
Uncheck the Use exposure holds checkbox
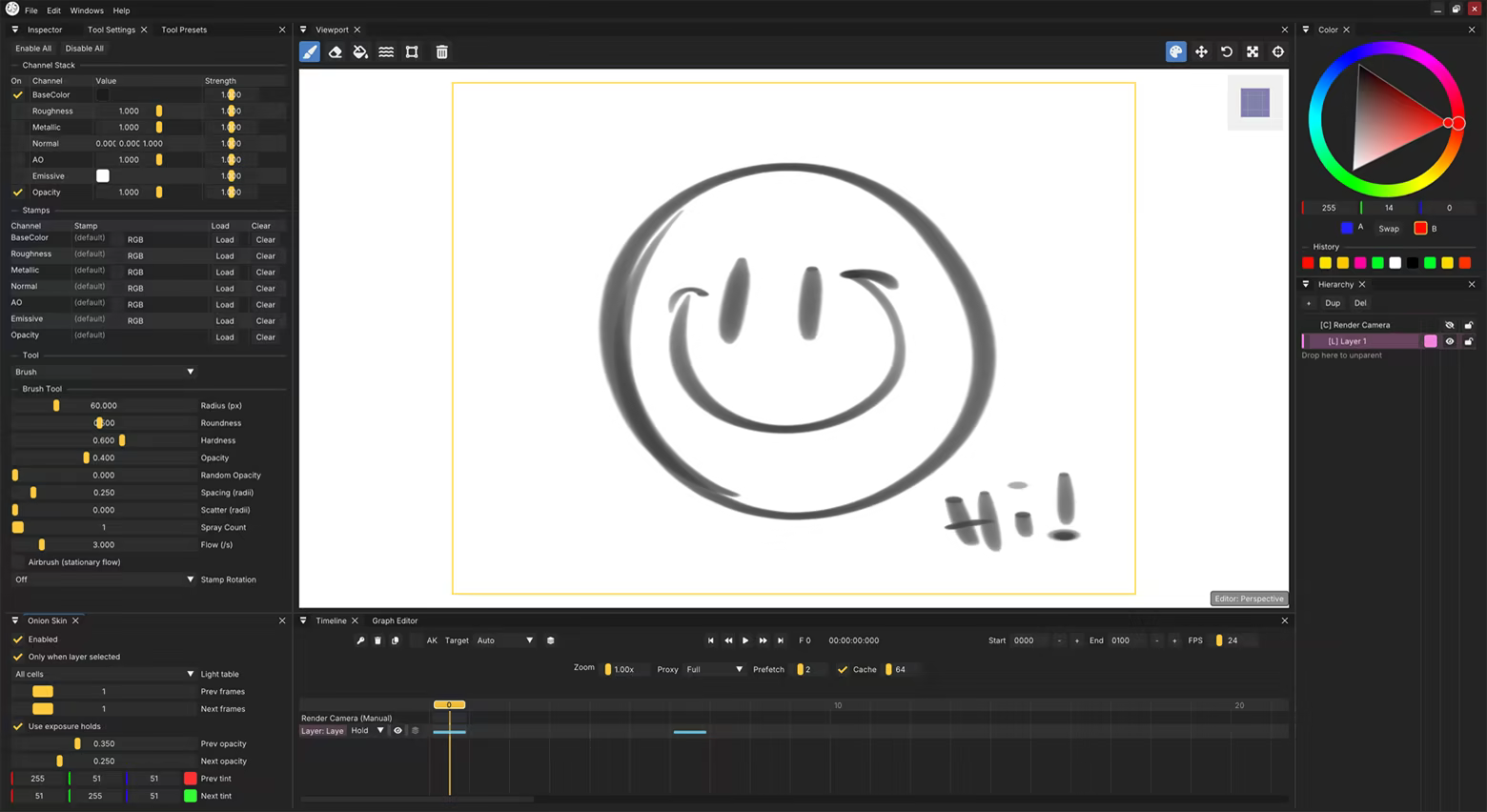point(17,726)
